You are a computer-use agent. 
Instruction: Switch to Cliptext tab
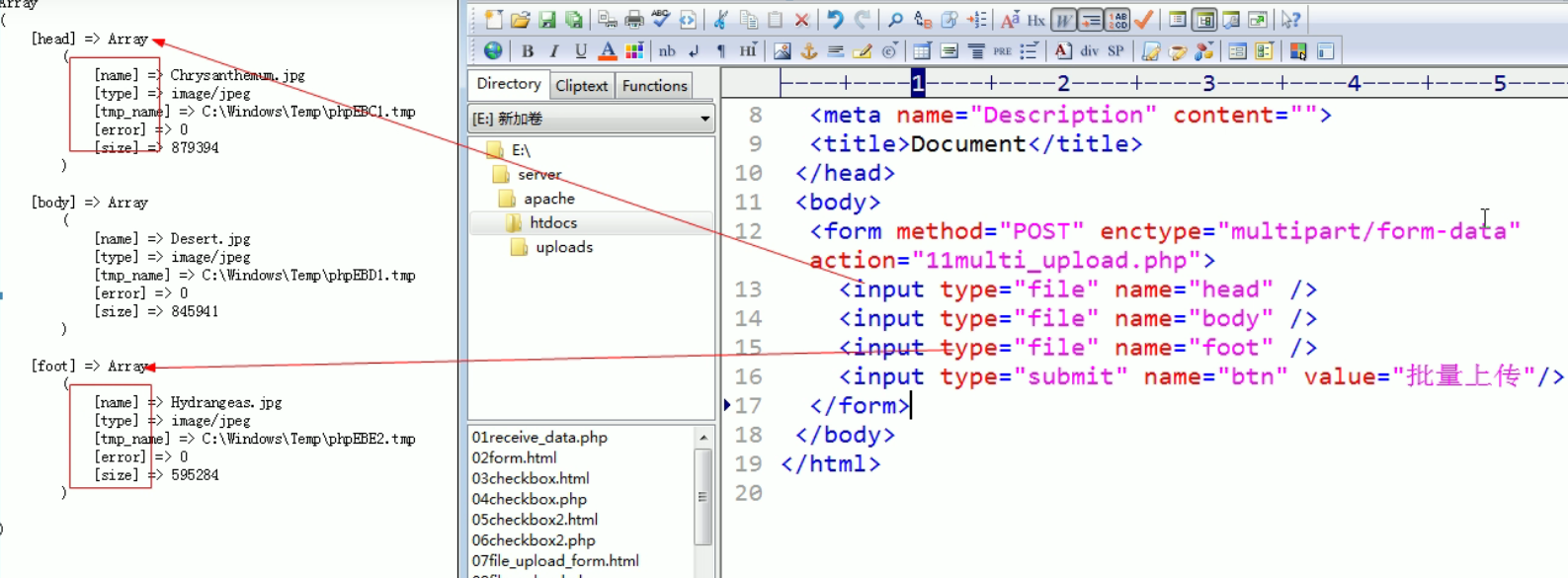[581, 86]
